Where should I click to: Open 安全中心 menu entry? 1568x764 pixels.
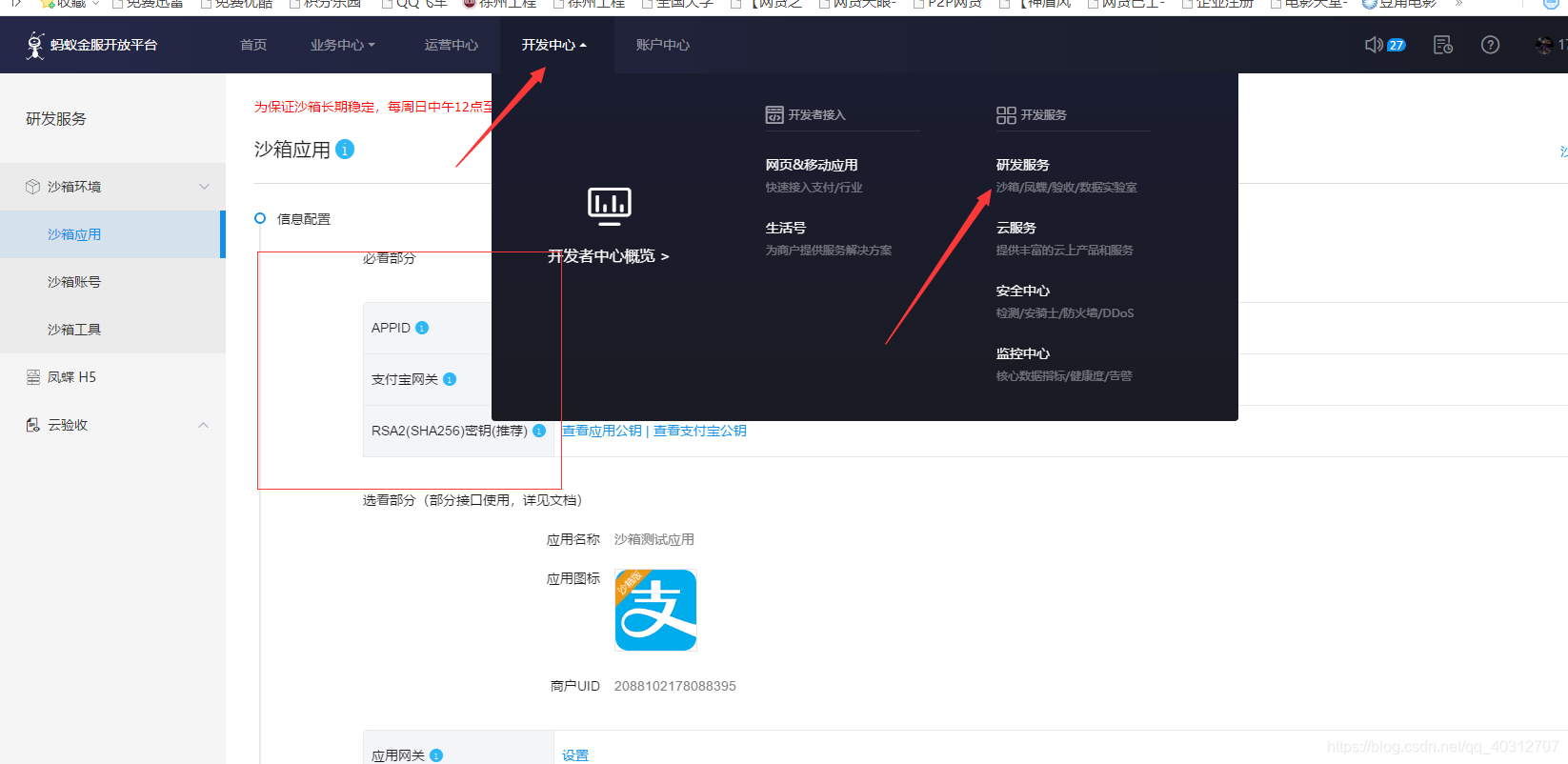coord(1023,291)
